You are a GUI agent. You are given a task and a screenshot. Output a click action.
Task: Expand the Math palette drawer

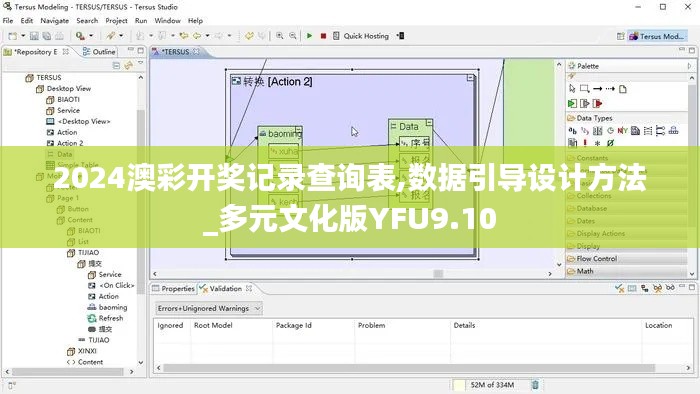[x=627, y=271]
